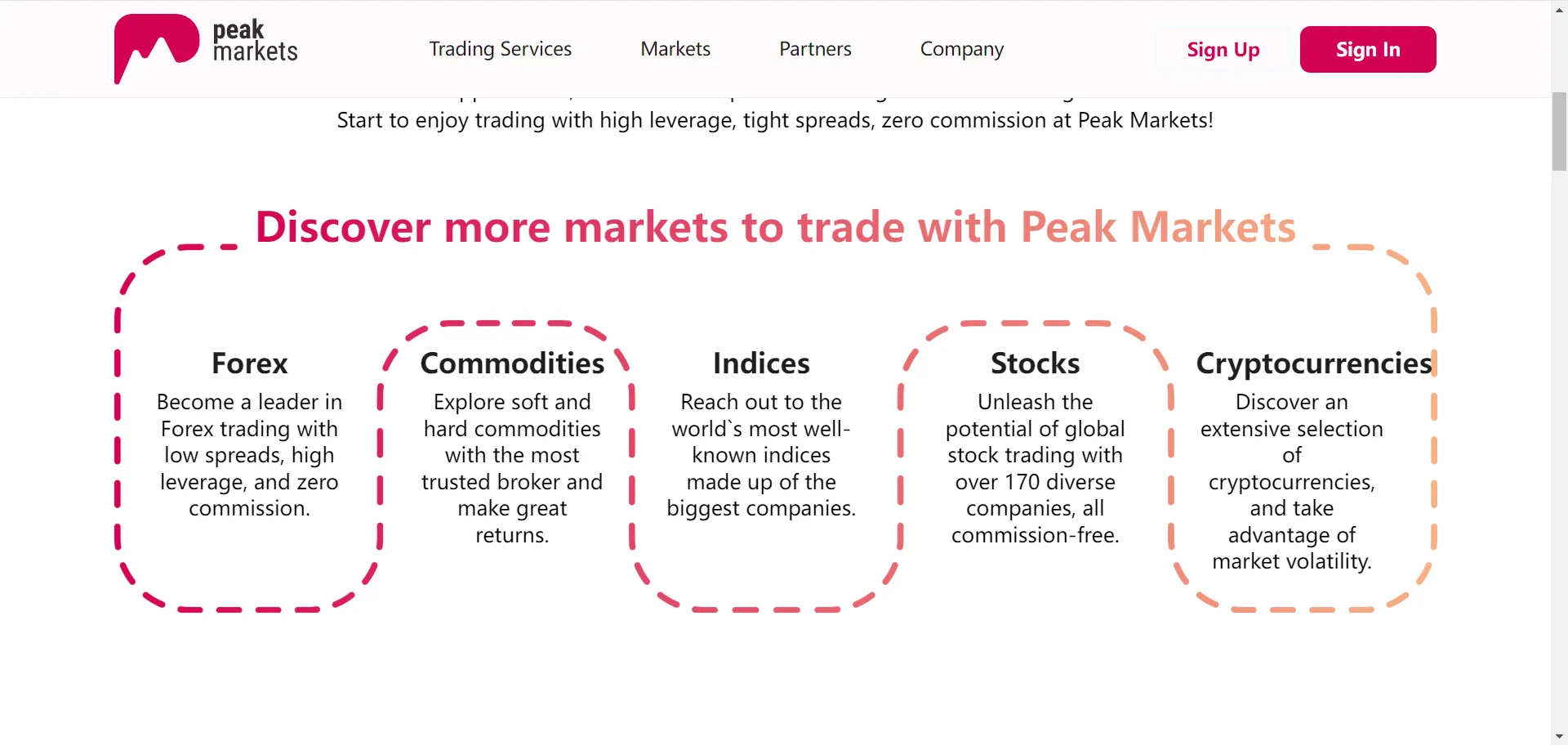Screen dimensions: 1568x745
Task: Expand the Partners navigation item
Action: pos(815,49)
